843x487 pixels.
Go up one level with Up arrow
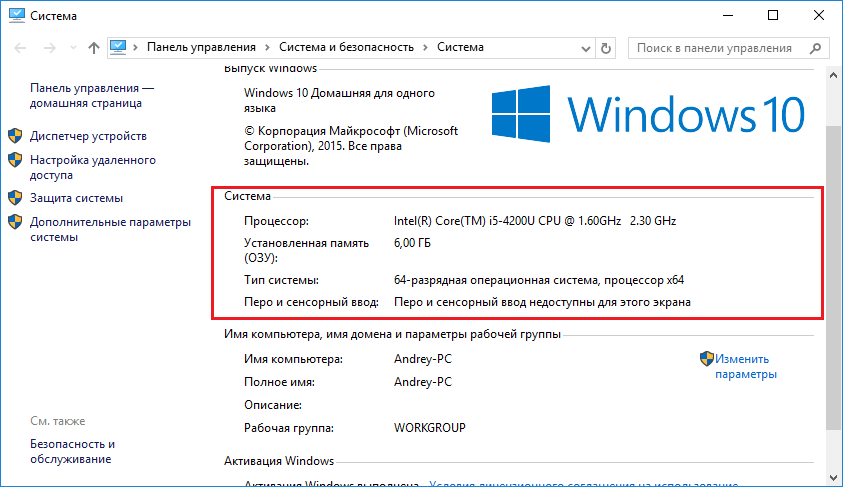pyautogui.click(x=94, y=48)
